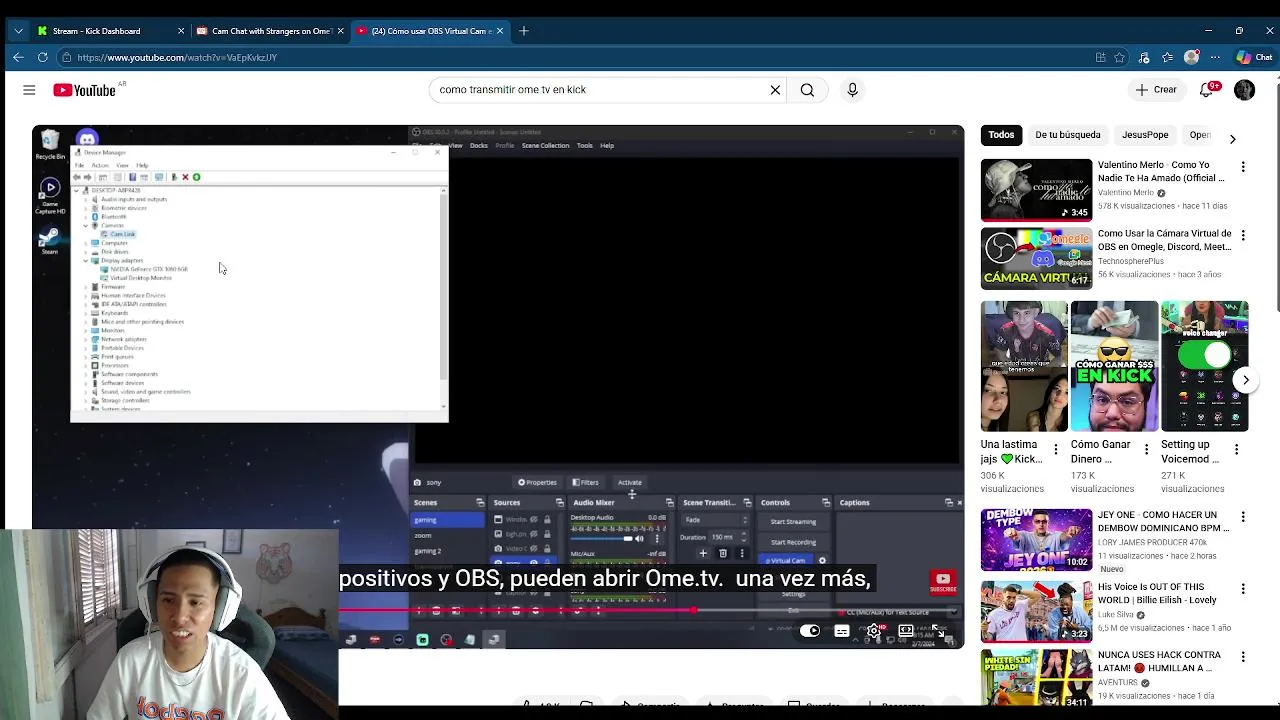Open the tab search dropdown arrow

pos(18,31)
